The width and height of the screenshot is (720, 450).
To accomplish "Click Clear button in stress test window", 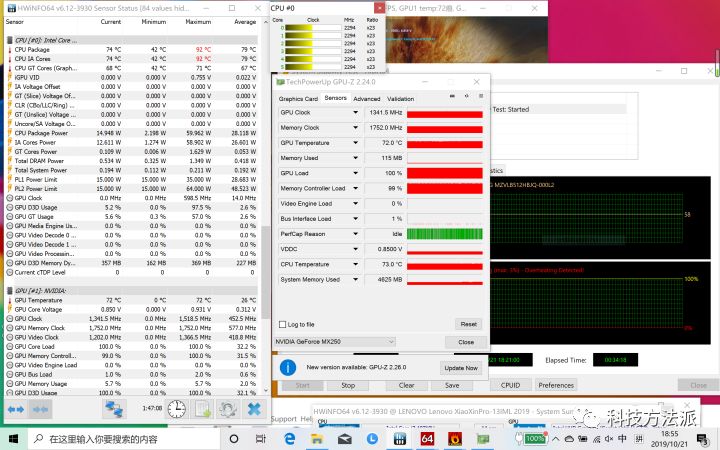I will tap(406, 385).
